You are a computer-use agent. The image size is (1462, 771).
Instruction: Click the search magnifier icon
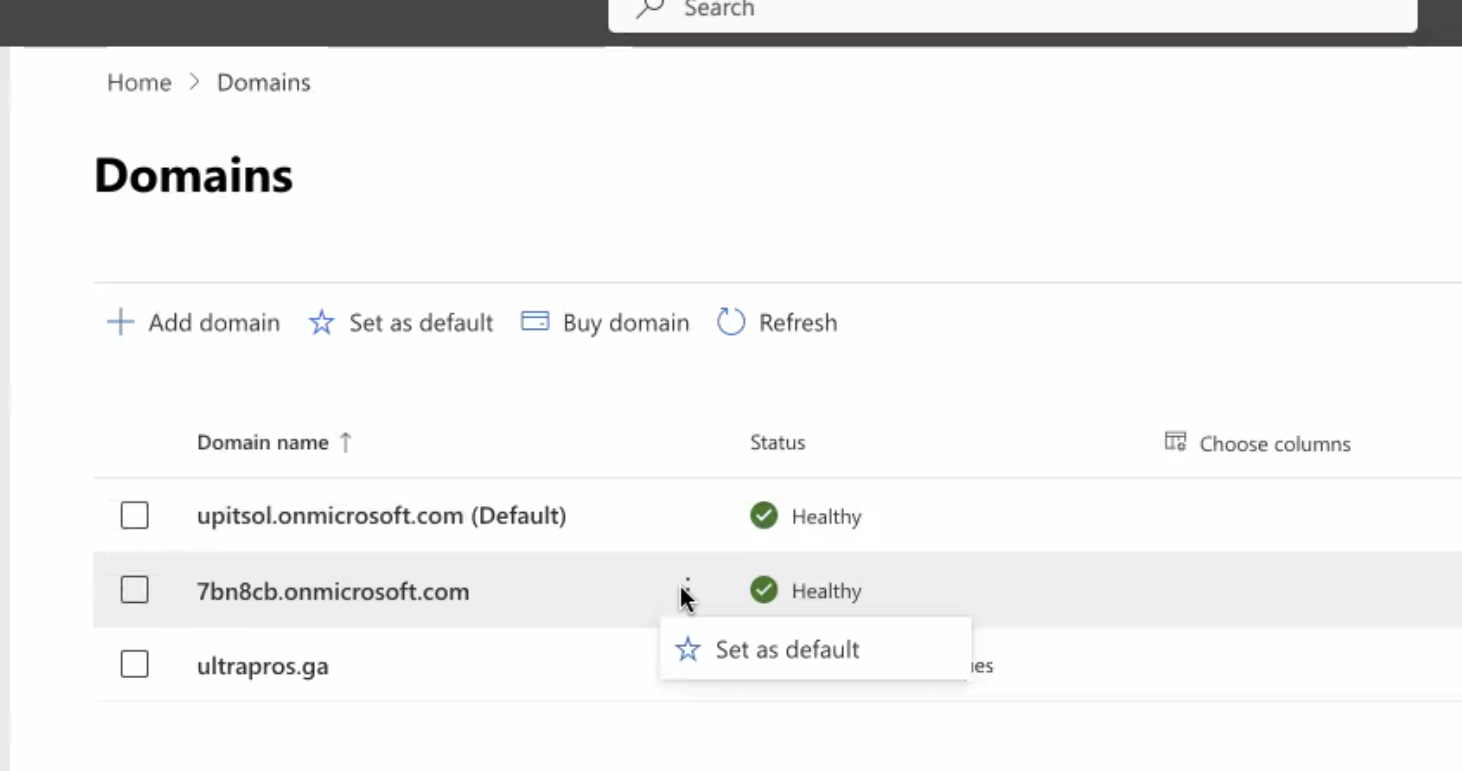click(x=648, y=8)
